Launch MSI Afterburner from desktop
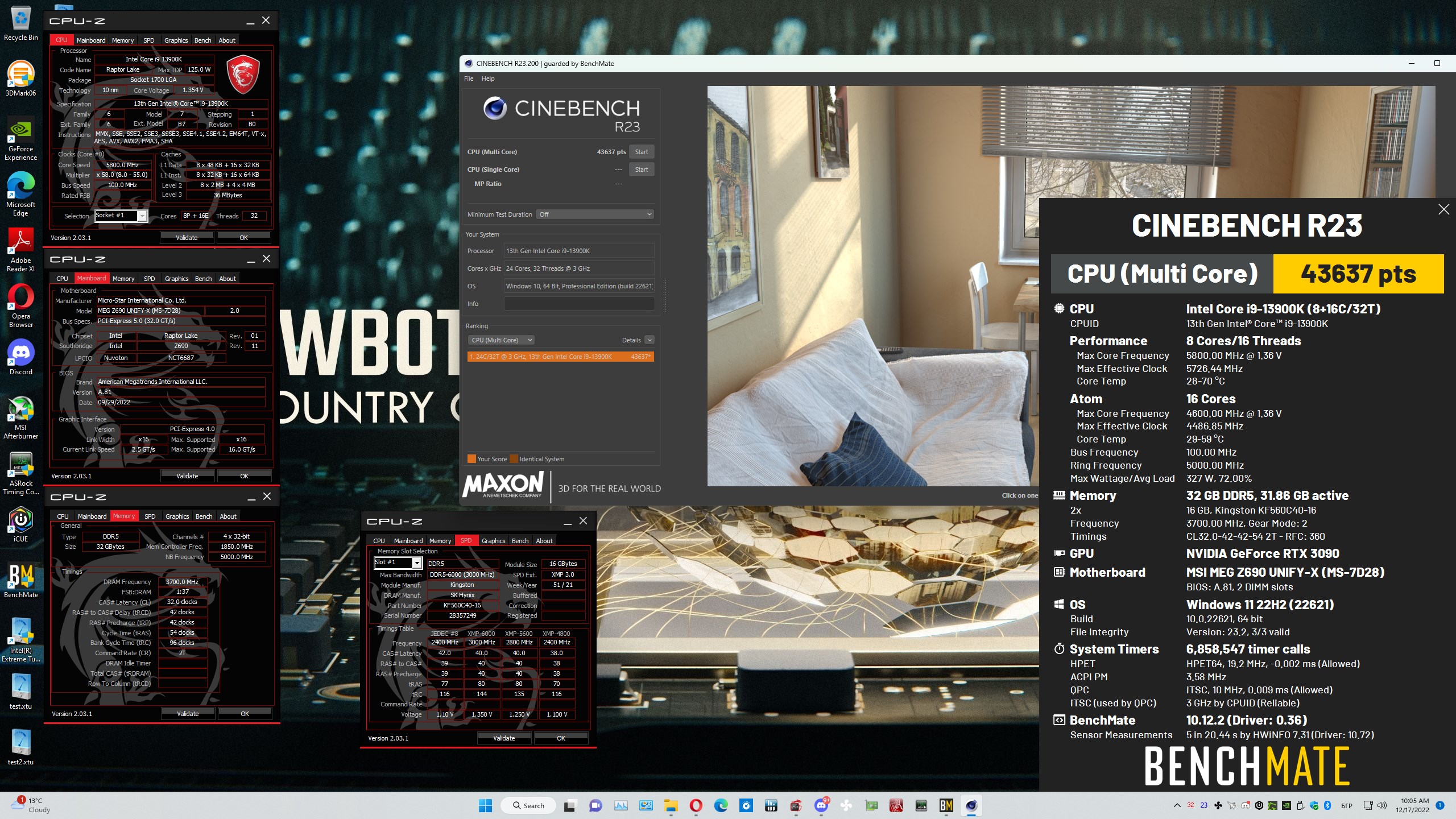The width and height of the screenshot is (1456, 819). (x=20, y=417)
